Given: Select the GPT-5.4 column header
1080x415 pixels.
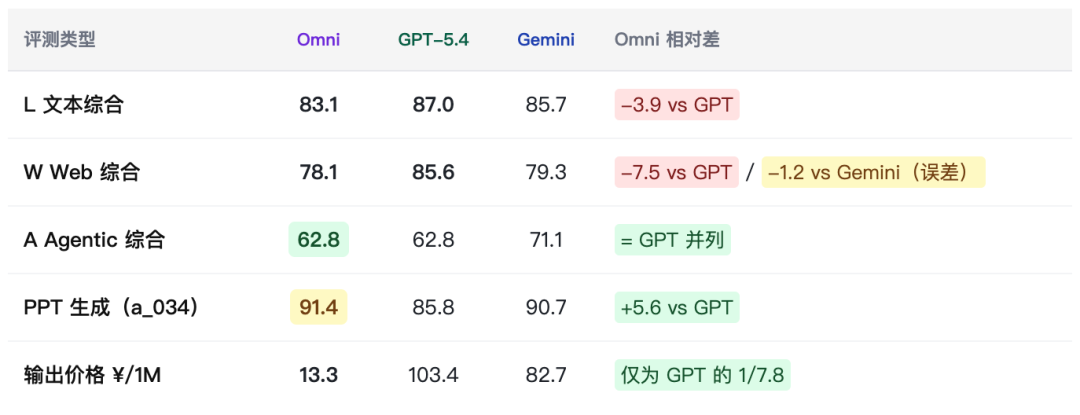Looking at the screenshot, I should pyautogui.click(x=433, y=40).
